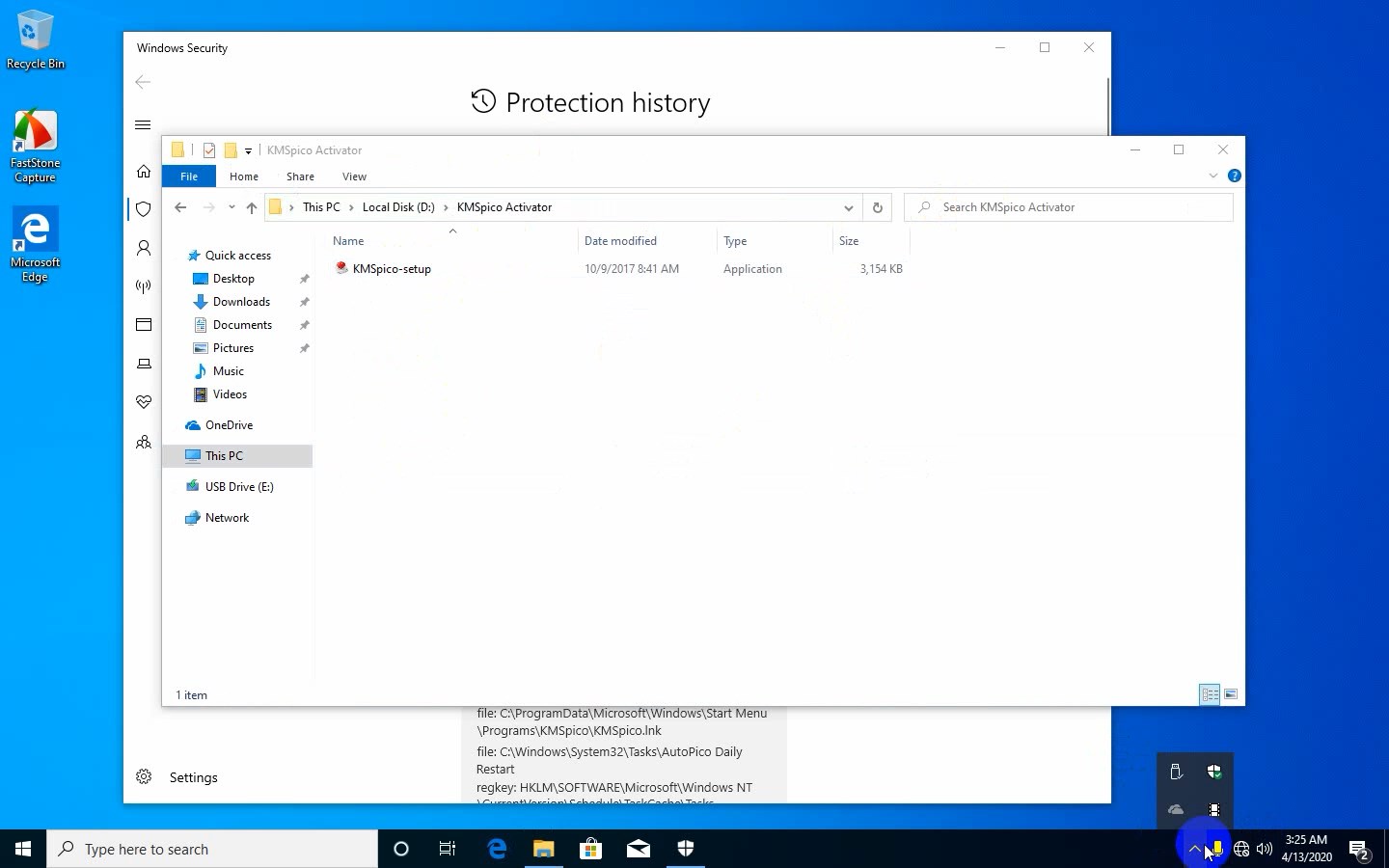This screenshot has height=868, width=1389.
Task: Click Properties icon in Explorer quick access toolbar
Action: pos(209,150)
